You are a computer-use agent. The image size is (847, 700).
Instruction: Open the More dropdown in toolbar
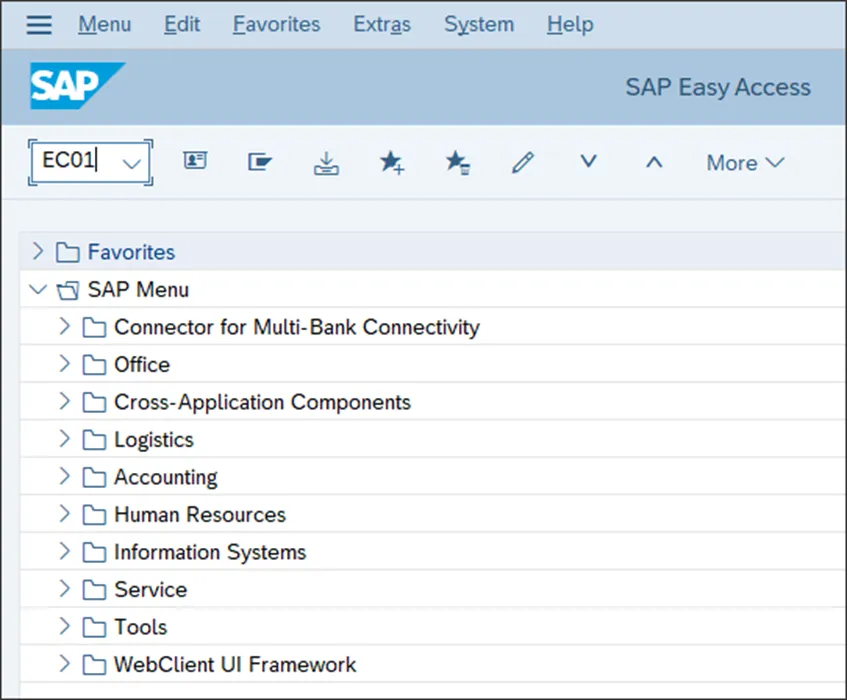point(745,163)
